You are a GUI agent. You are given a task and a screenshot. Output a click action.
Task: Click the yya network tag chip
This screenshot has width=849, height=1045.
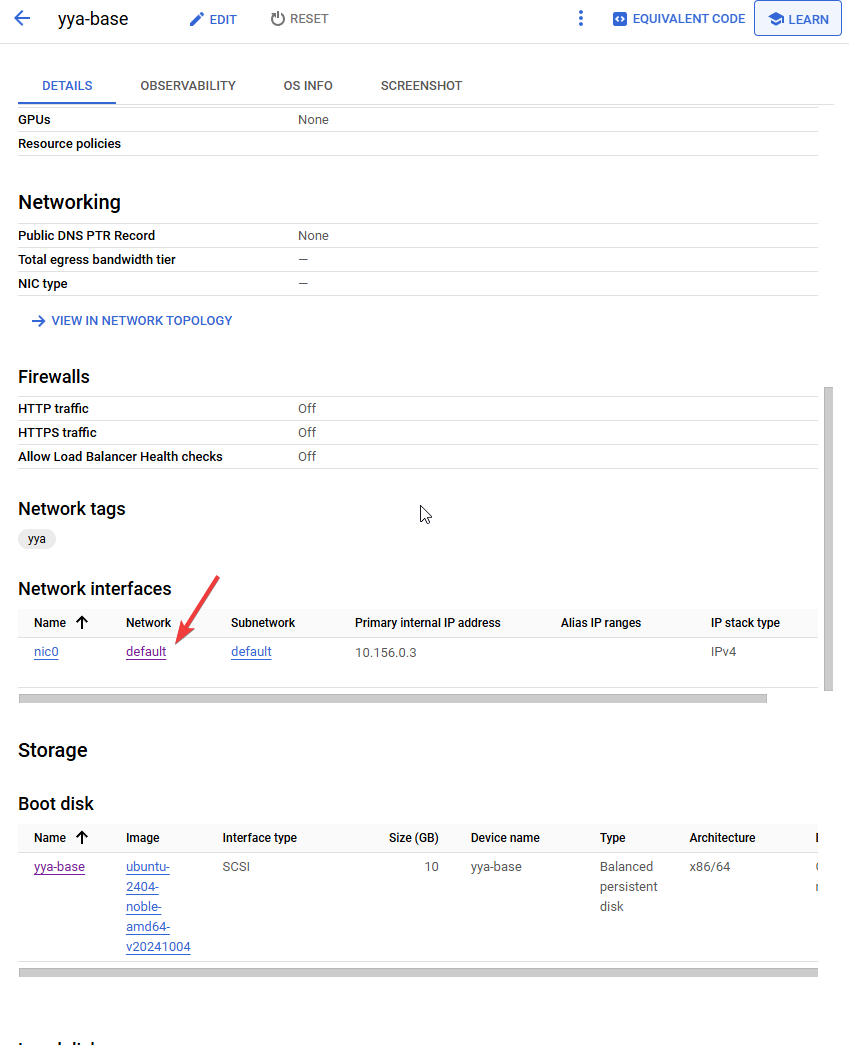tap(37, 539)
